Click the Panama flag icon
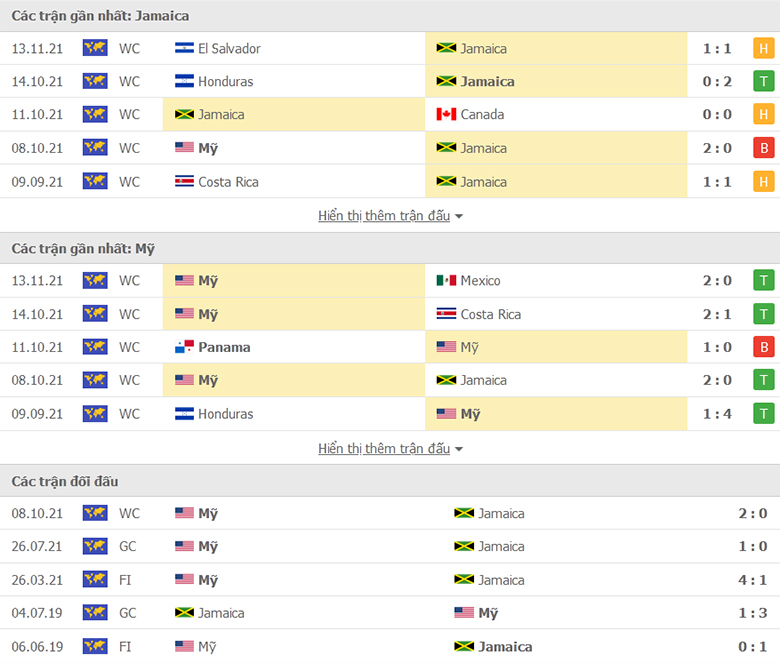Image resolution: width=780 pixels, height=663 pixels. (x=184, y=347)
